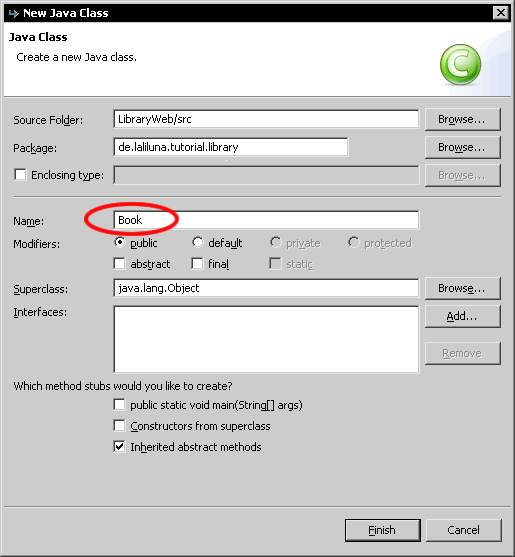Image resolution: width=515 pixels, height=557 pixels.
Task: Enable the Enclosing type checkbox
Action: [20, 174]
